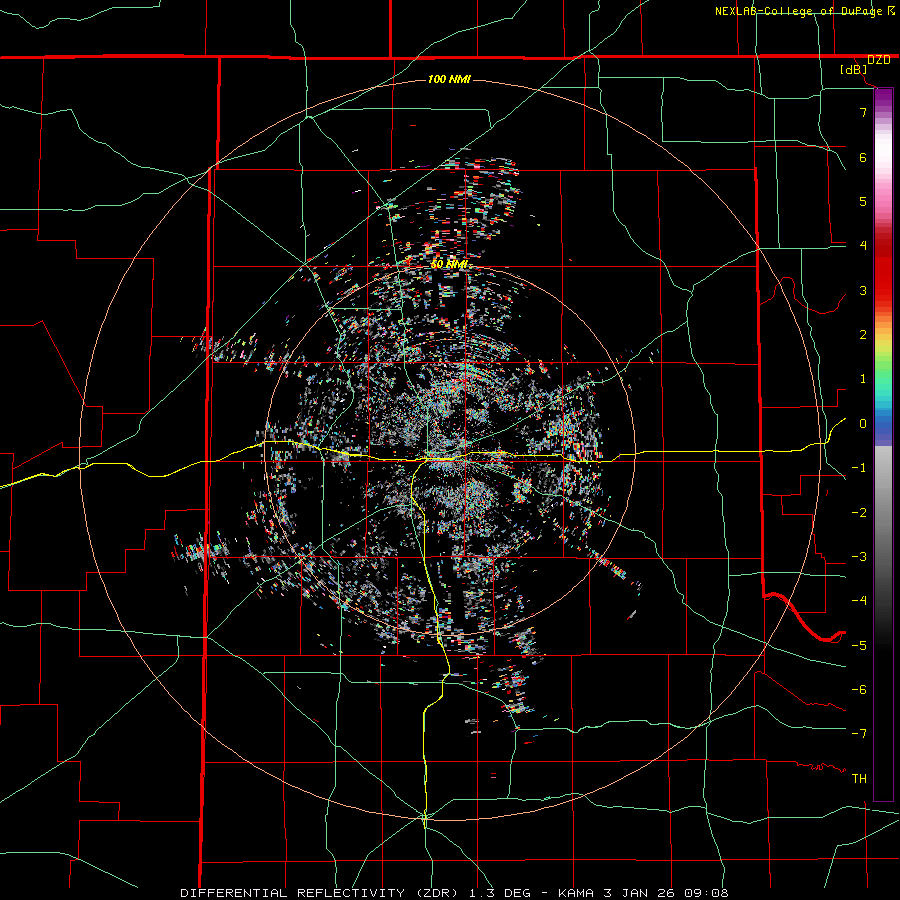Screen dimensions: 900x900
Task: Click the -1 value on the color scale
Action: (859, 468)
